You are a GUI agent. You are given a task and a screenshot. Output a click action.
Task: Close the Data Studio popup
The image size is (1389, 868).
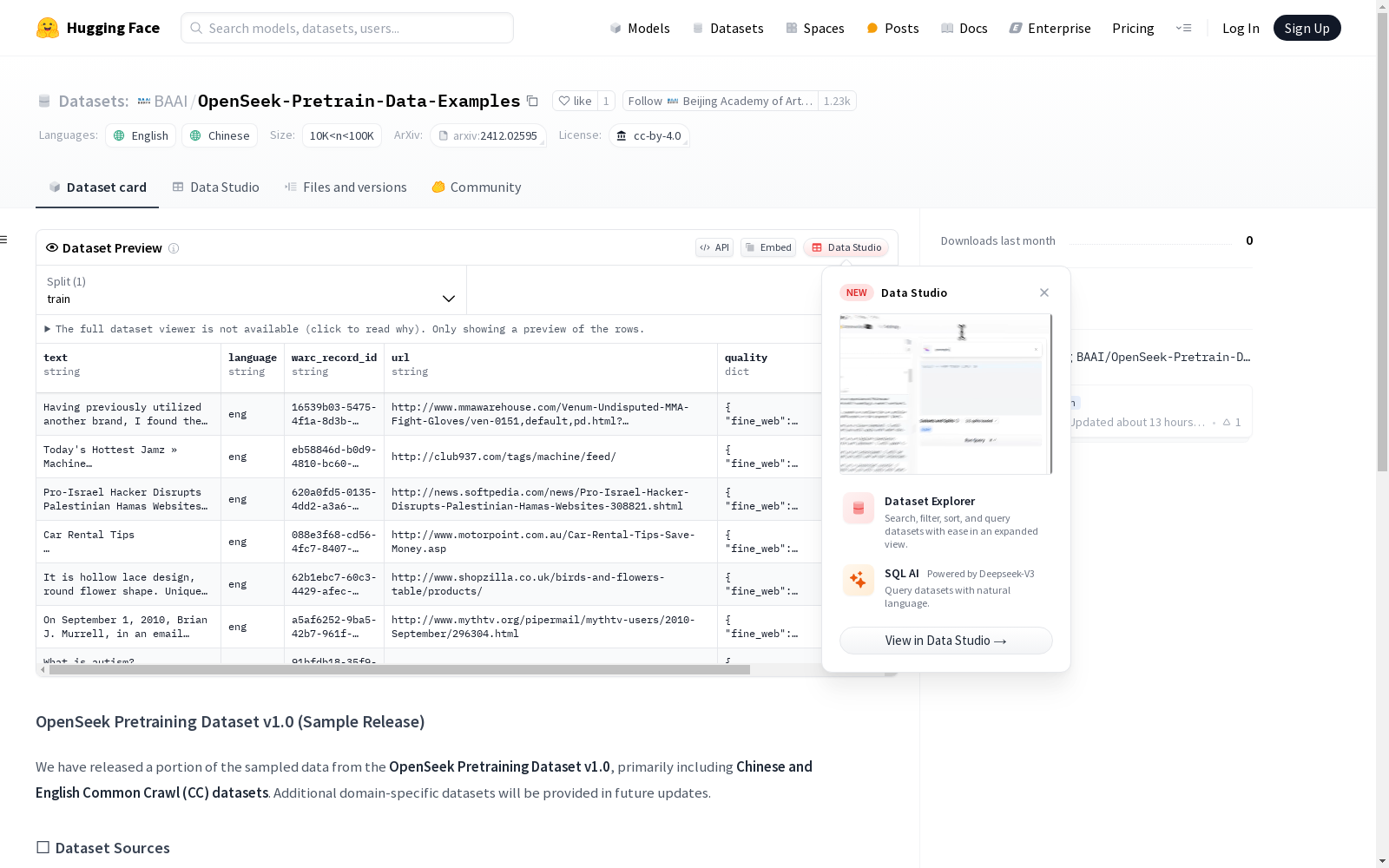tap(1044, 293)
